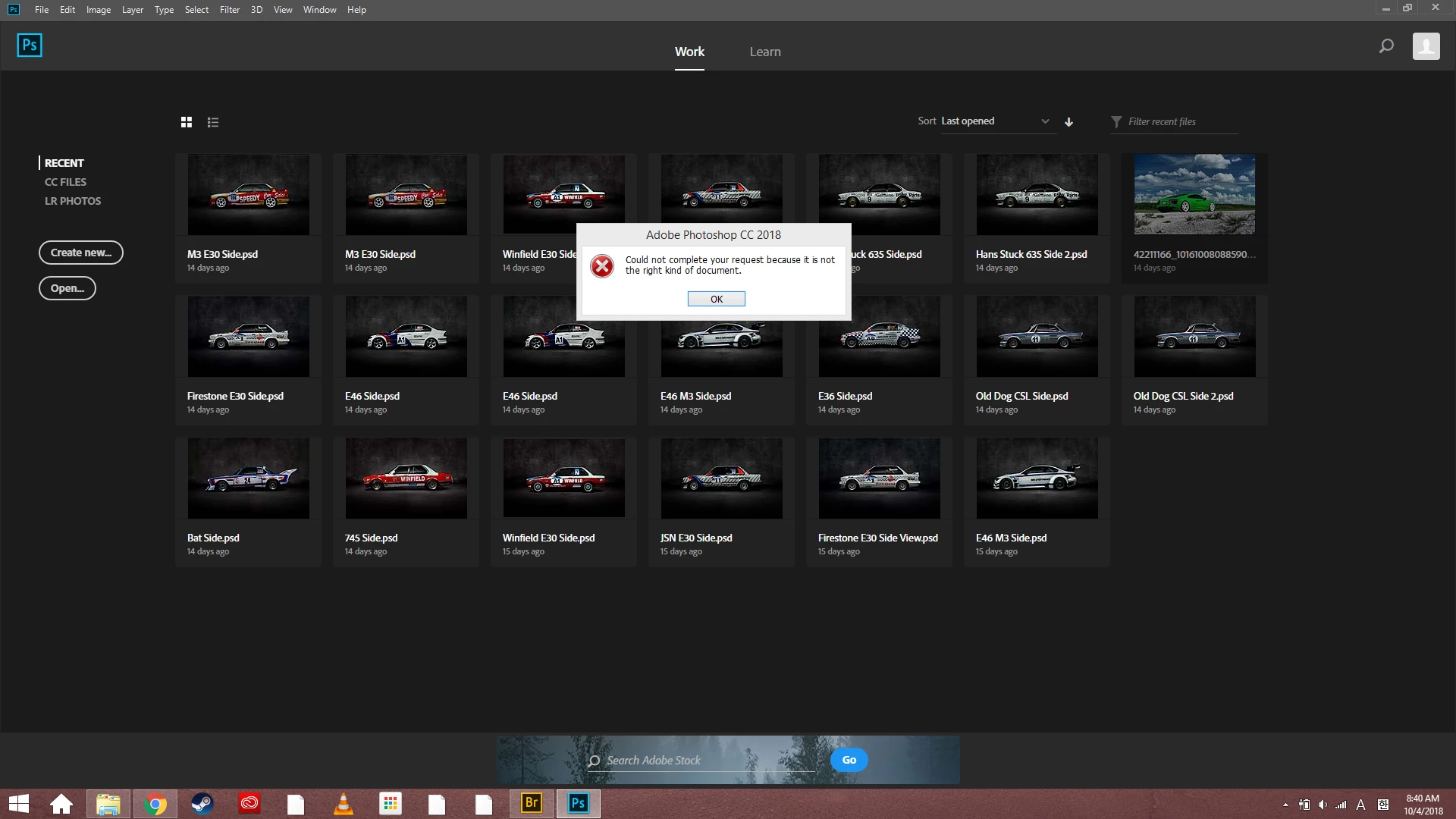Open the Select menu
1456x819 pixels.
pyautogui.click(x=196, y=10)
